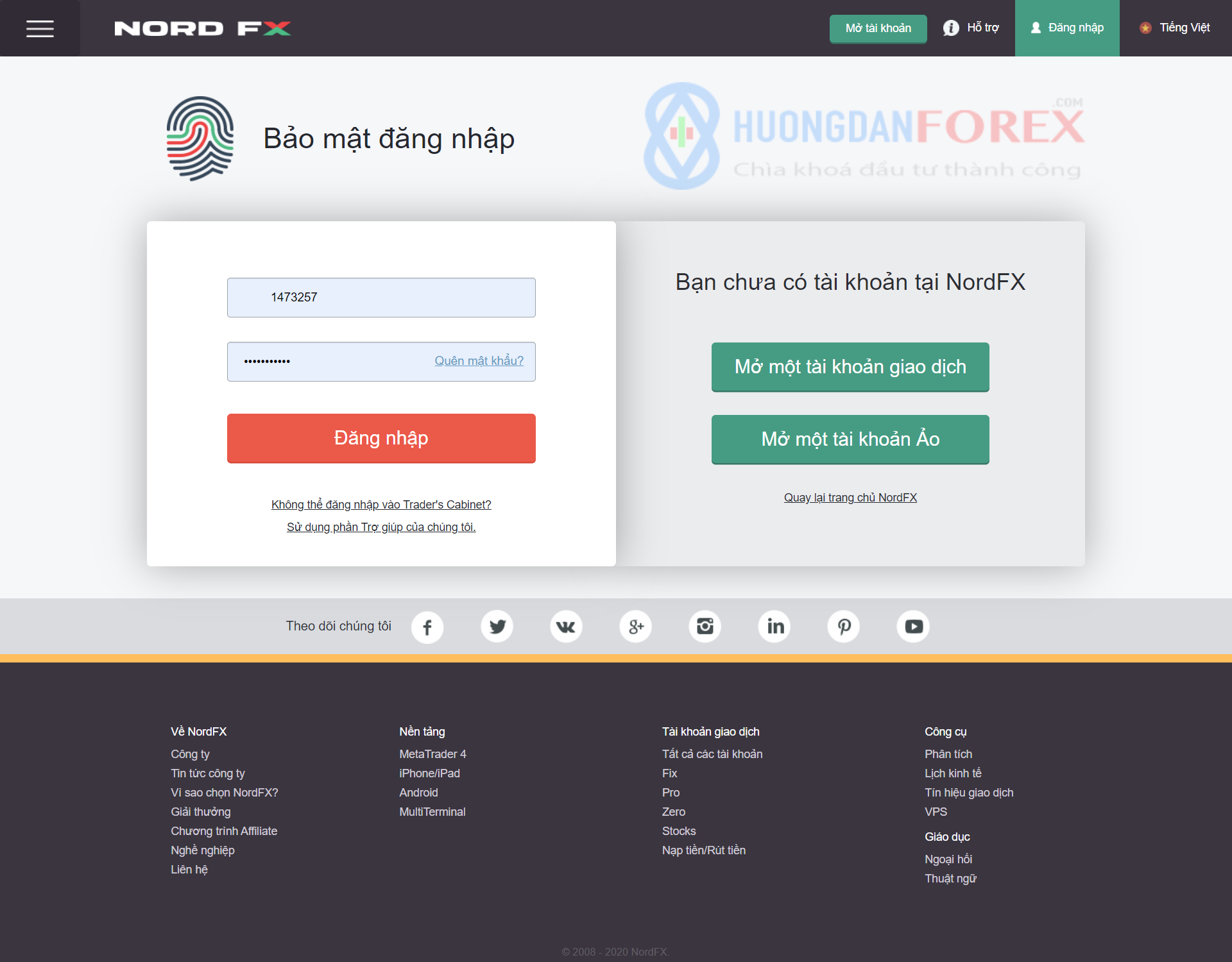1232x962 pixels.
Task: Open the Liên hệ footer link
Action: coord(189,870)
